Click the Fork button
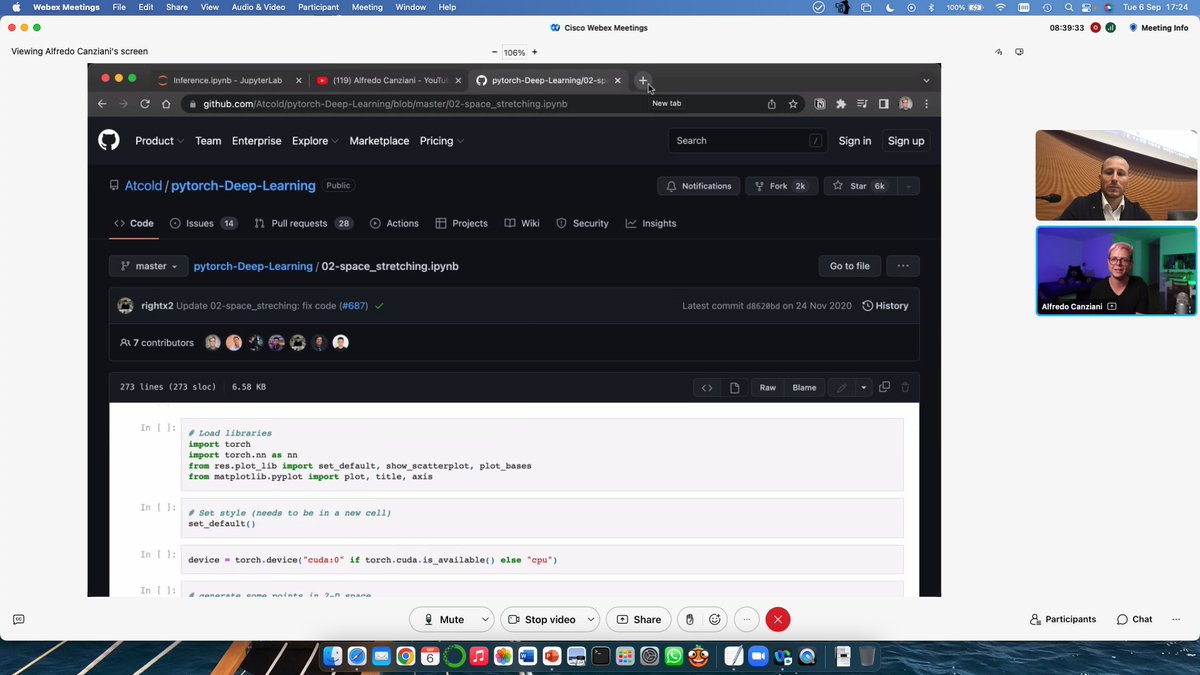The width and height of the screenshot is (1200, 675). pos(781,186)
